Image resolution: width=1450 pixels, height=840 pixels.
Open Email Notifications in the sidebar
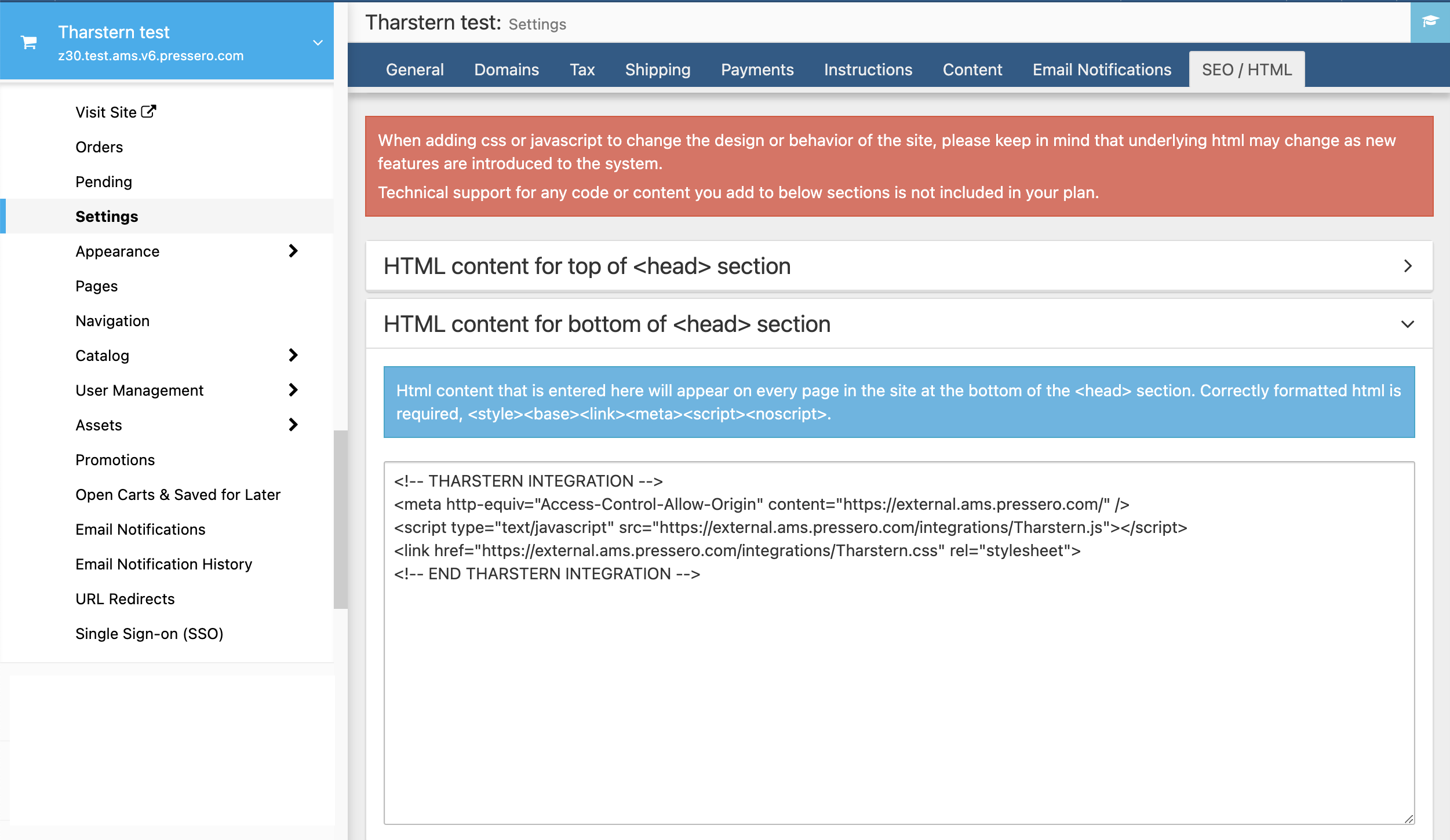140,529
